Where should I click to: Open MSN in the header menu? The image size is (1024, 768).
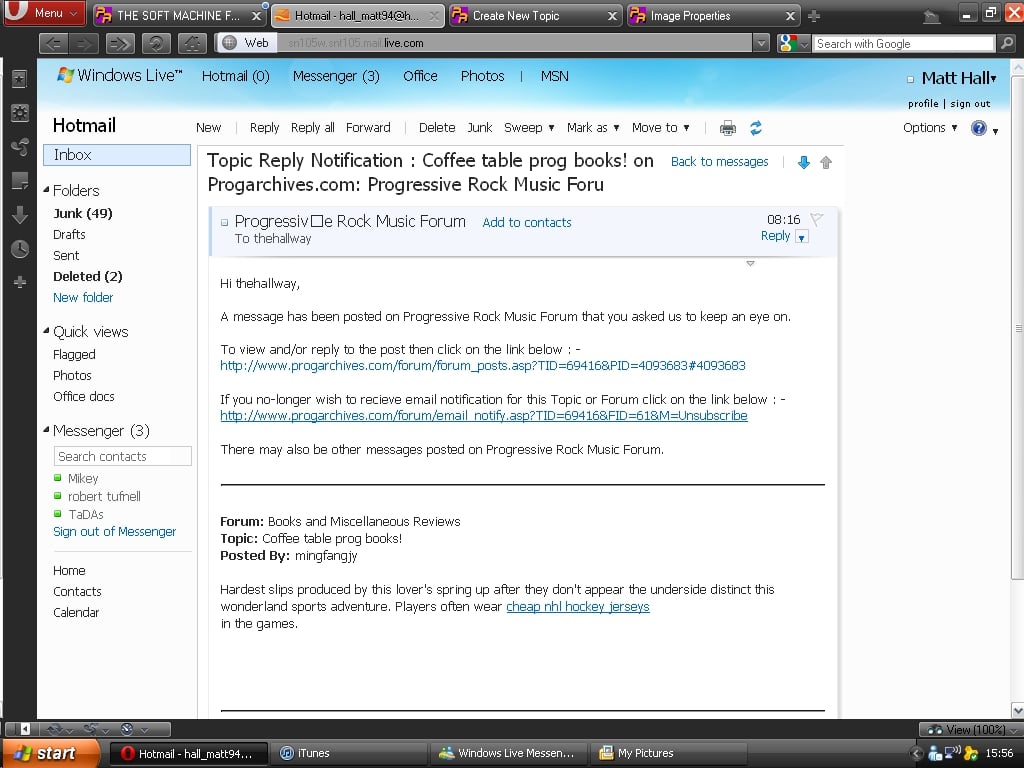point(554,76)
